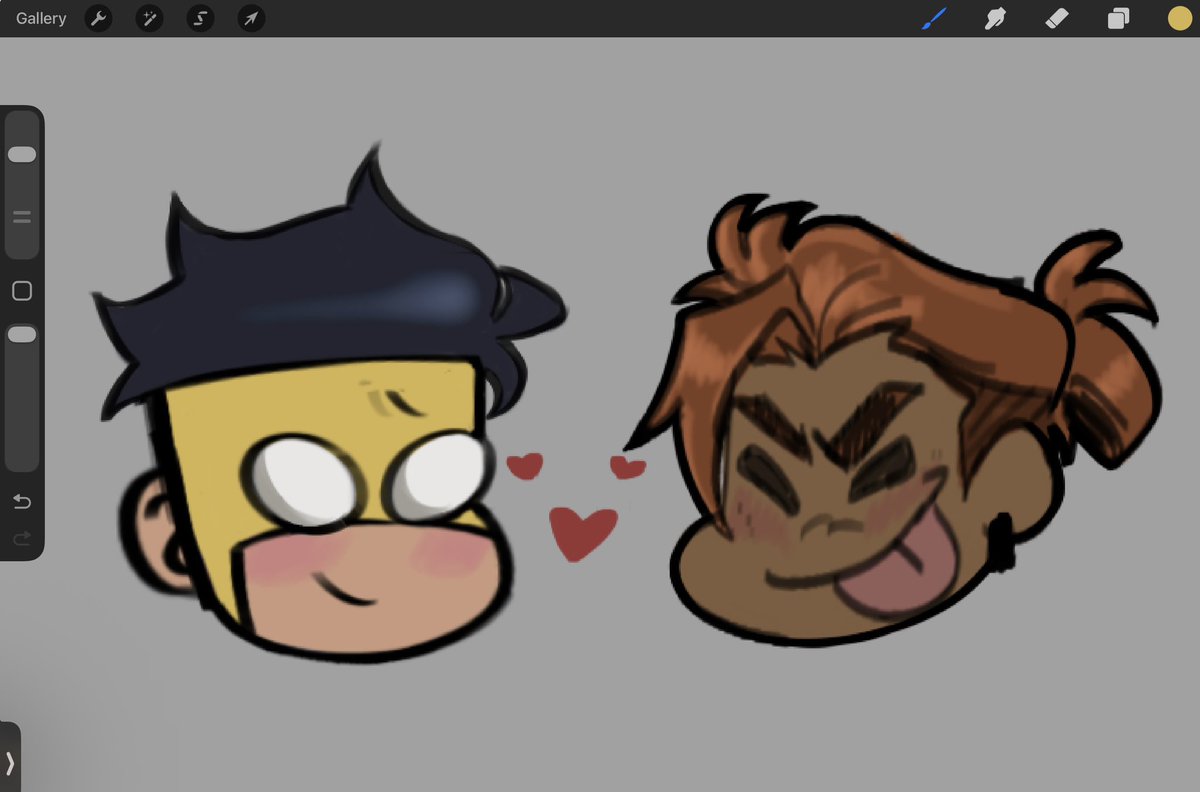Select the Brush tool

coord(935,18)
